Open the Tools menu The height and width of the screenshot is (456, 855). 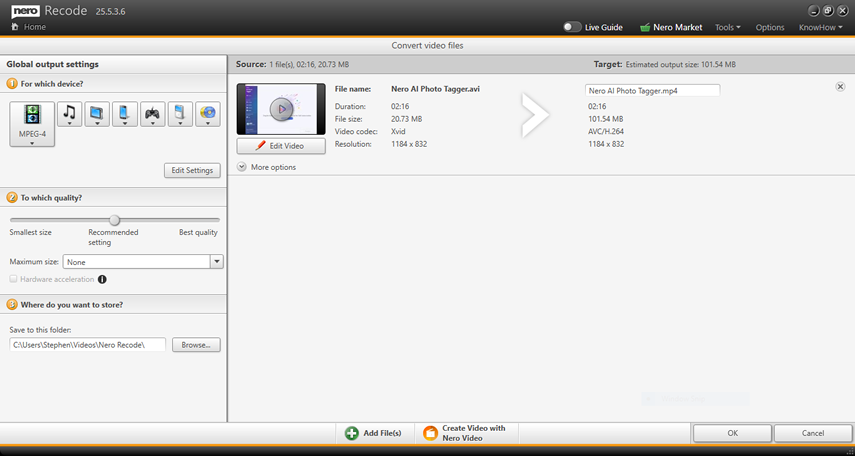coord(728,27)
